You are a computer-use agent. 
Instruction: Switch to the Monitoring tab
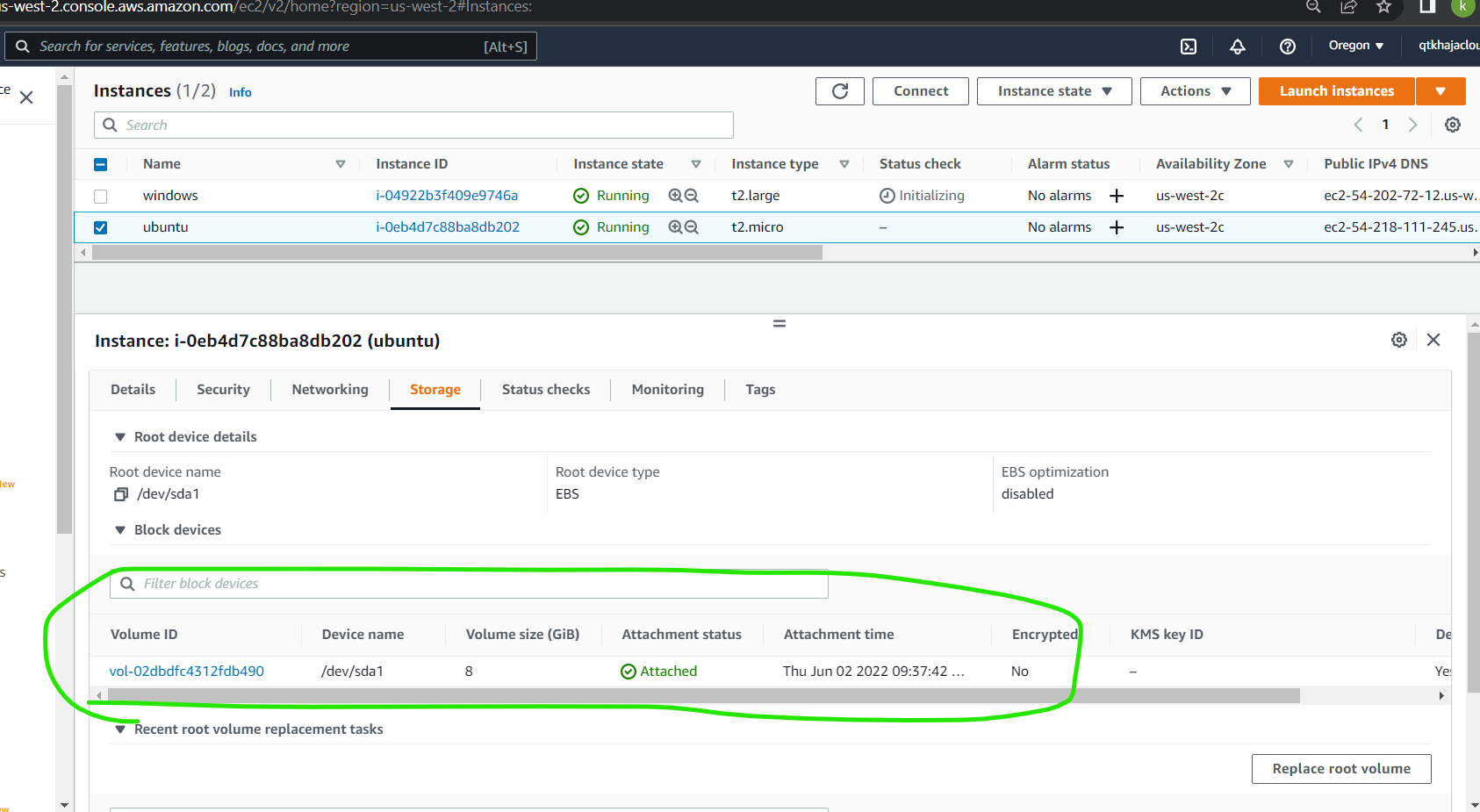coord(668,390)
